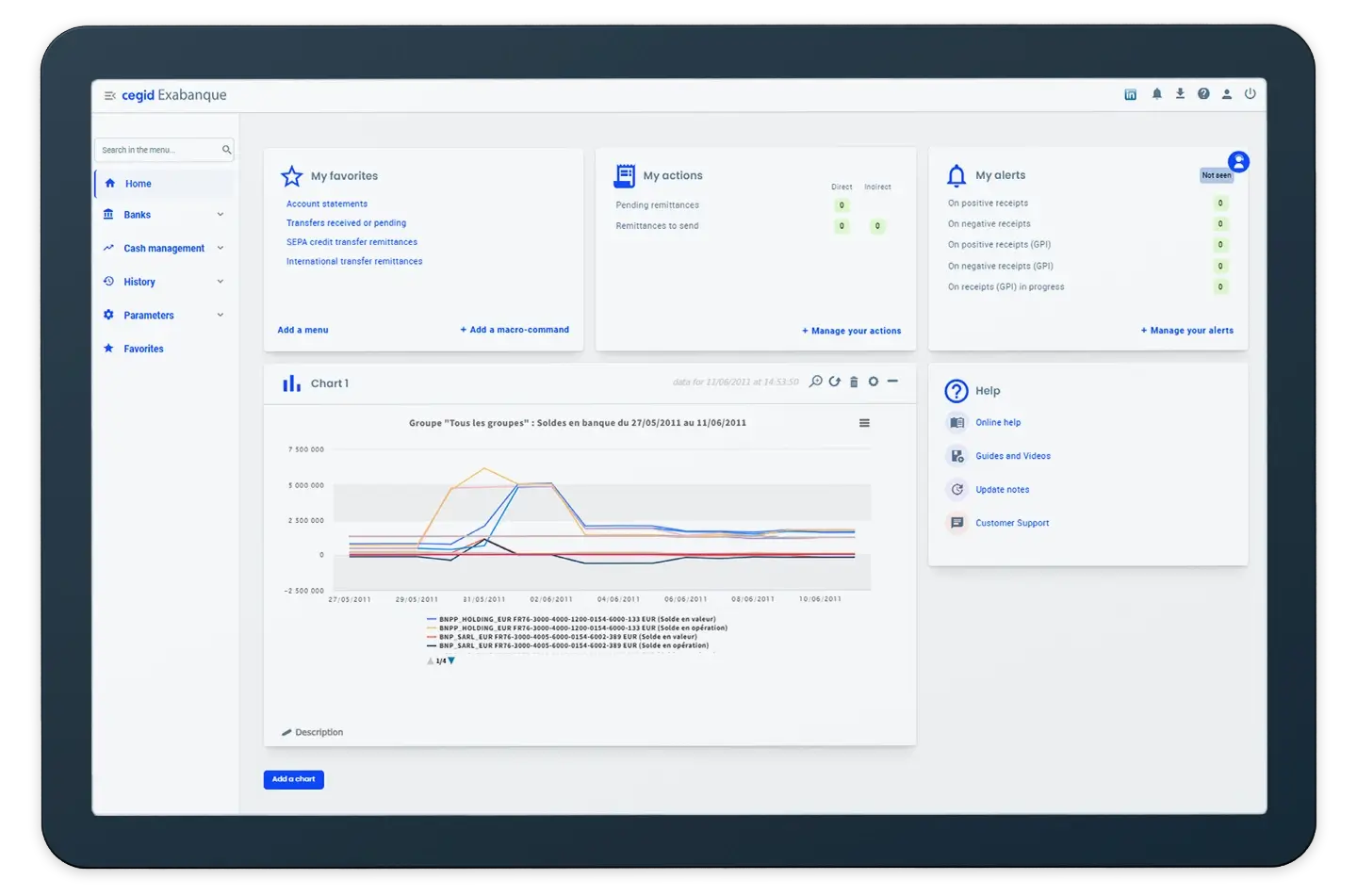Open notifications via the header bell icon
The image size is (1357, 896).
click(1156, 94)
